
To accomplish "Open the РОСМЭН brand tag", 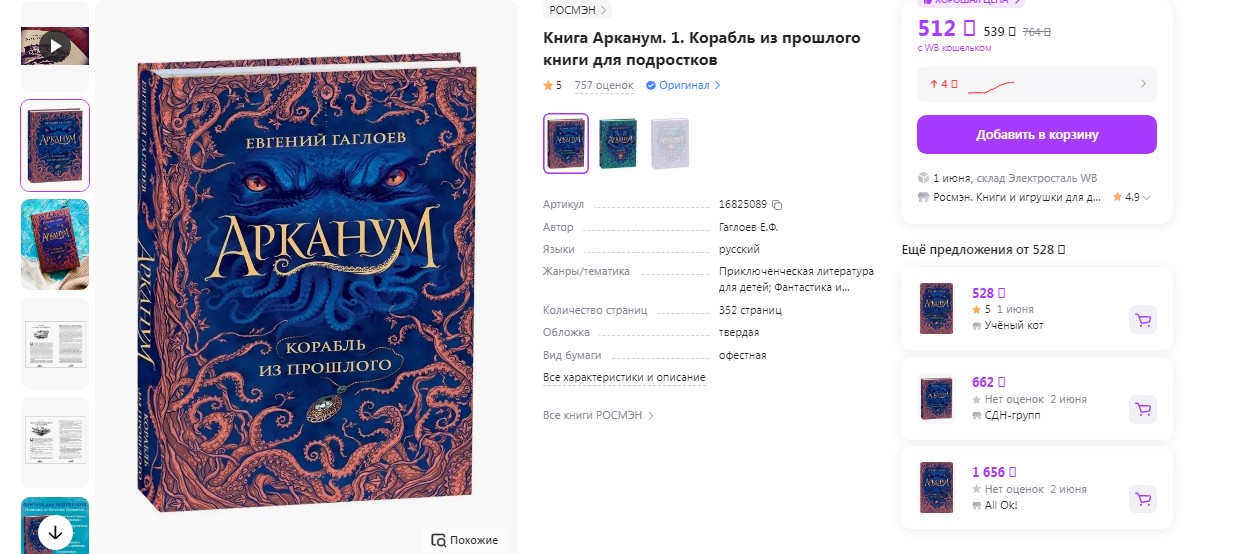I will click(x=578, y=10).
